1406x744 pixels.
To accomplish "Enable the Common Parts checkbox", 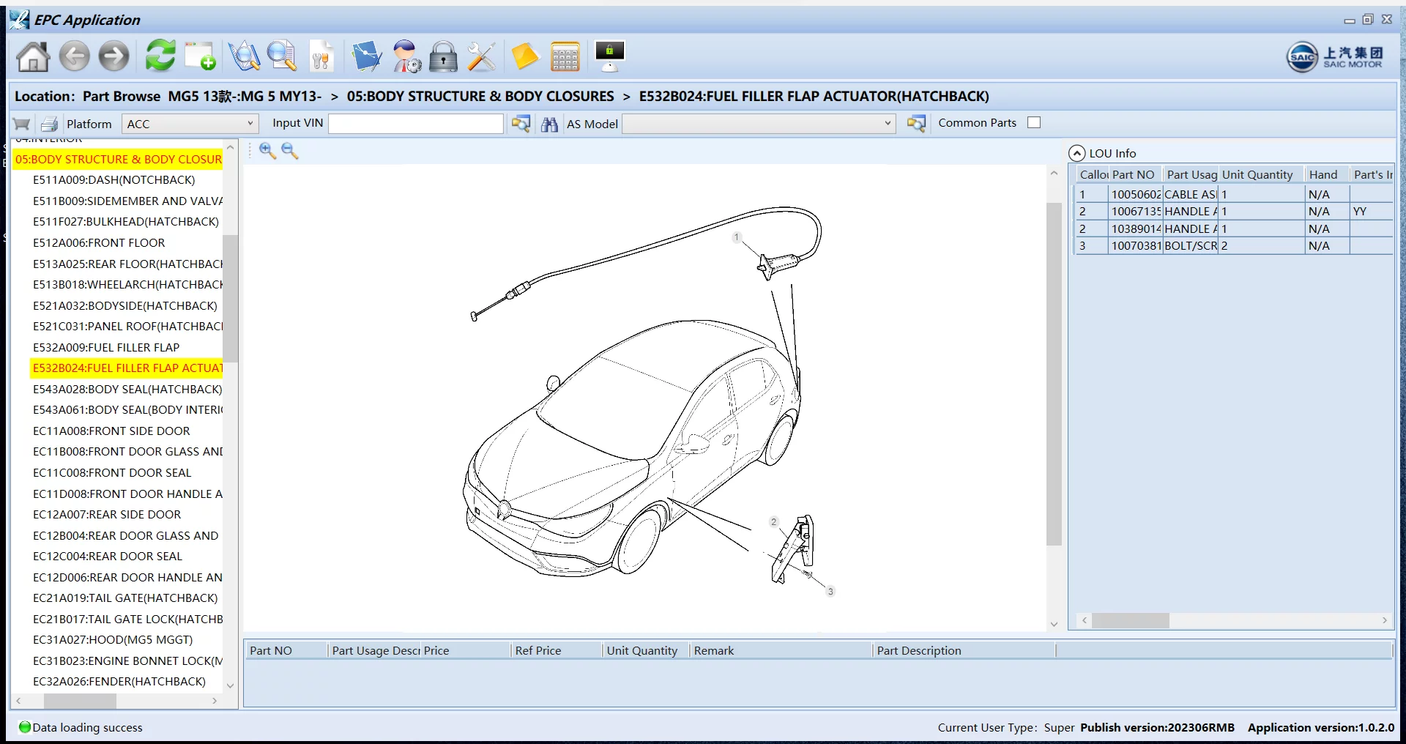I will click(1034, 123).
